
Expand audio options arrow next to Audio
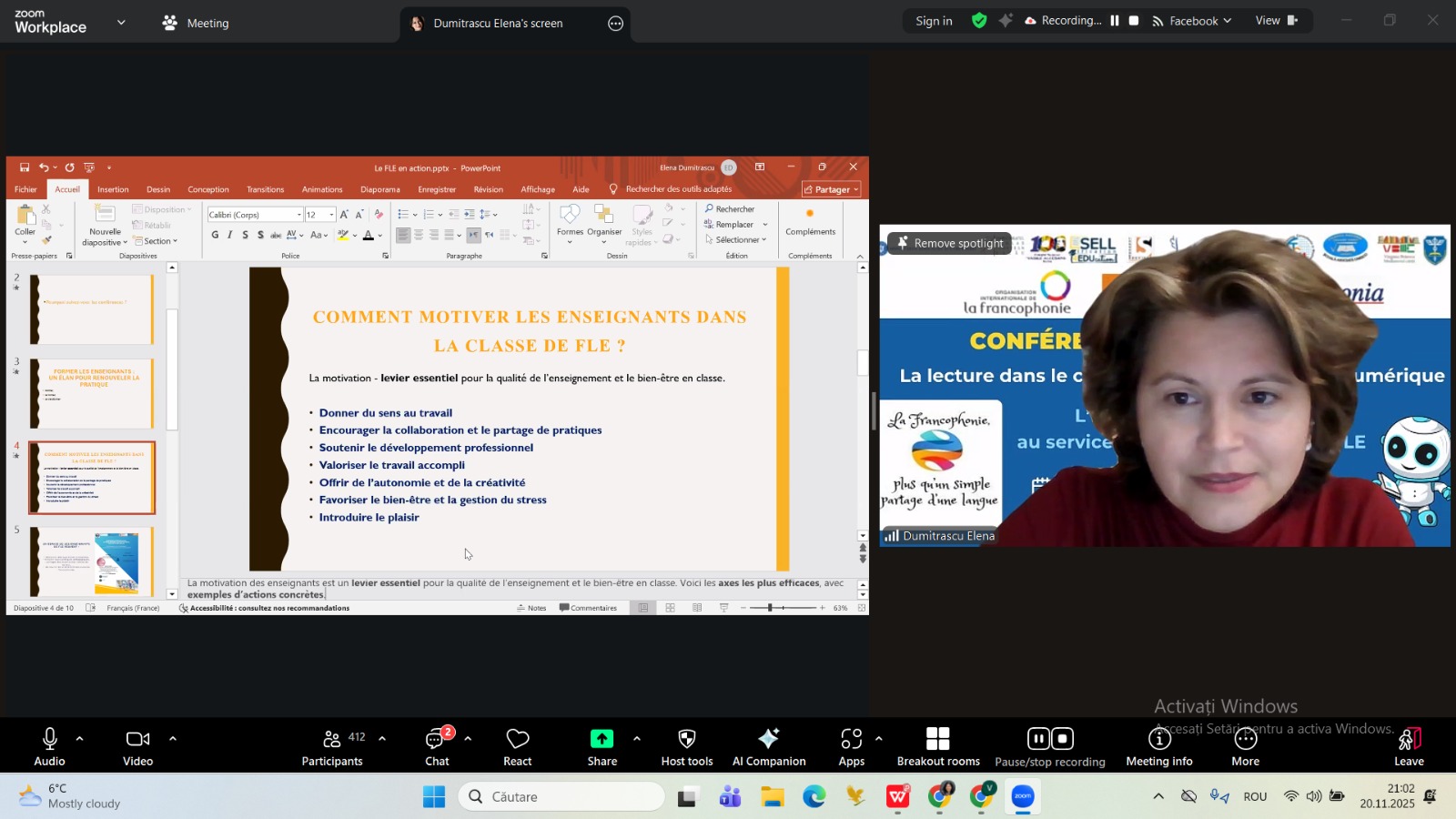[80, 739]
